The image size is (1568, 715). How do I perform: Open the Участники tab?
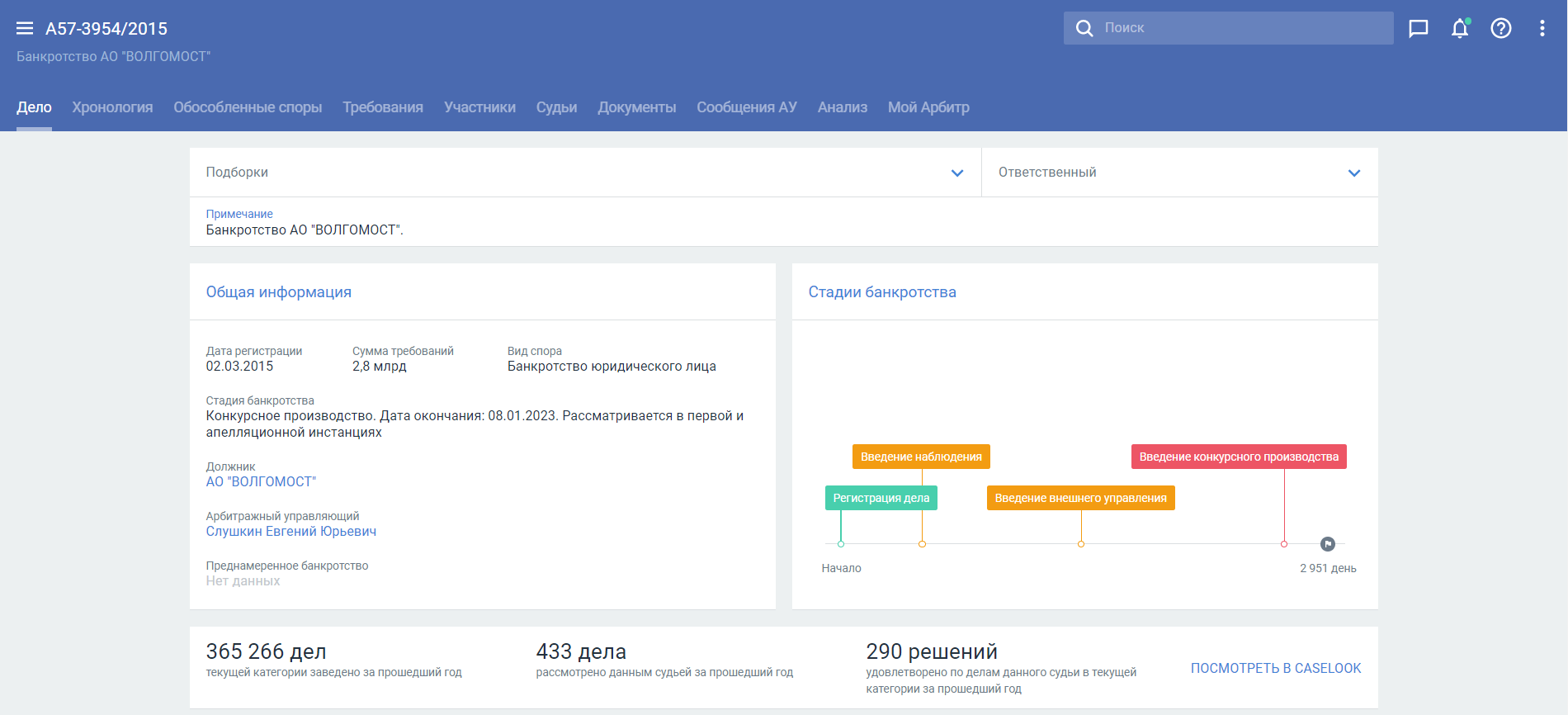click(x=479, y=107)
